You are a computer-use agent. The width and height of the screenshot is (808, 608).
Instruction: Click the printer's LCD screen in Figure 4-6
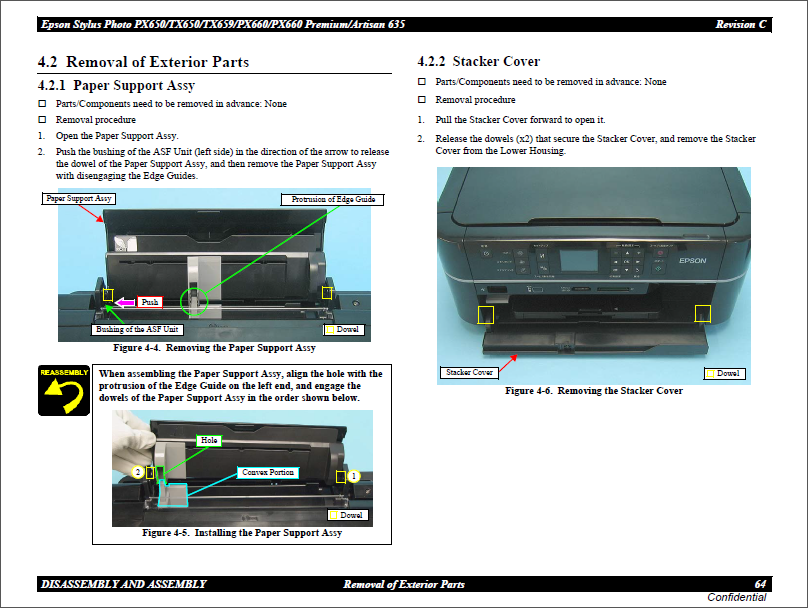pos(580,260)
